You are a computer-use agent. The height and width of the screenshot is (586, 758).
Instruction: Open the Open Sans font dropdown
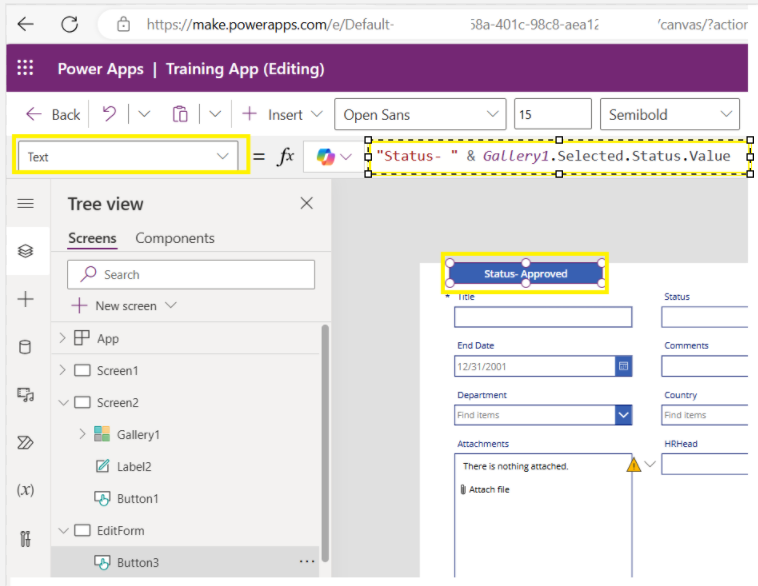(420, 115)
